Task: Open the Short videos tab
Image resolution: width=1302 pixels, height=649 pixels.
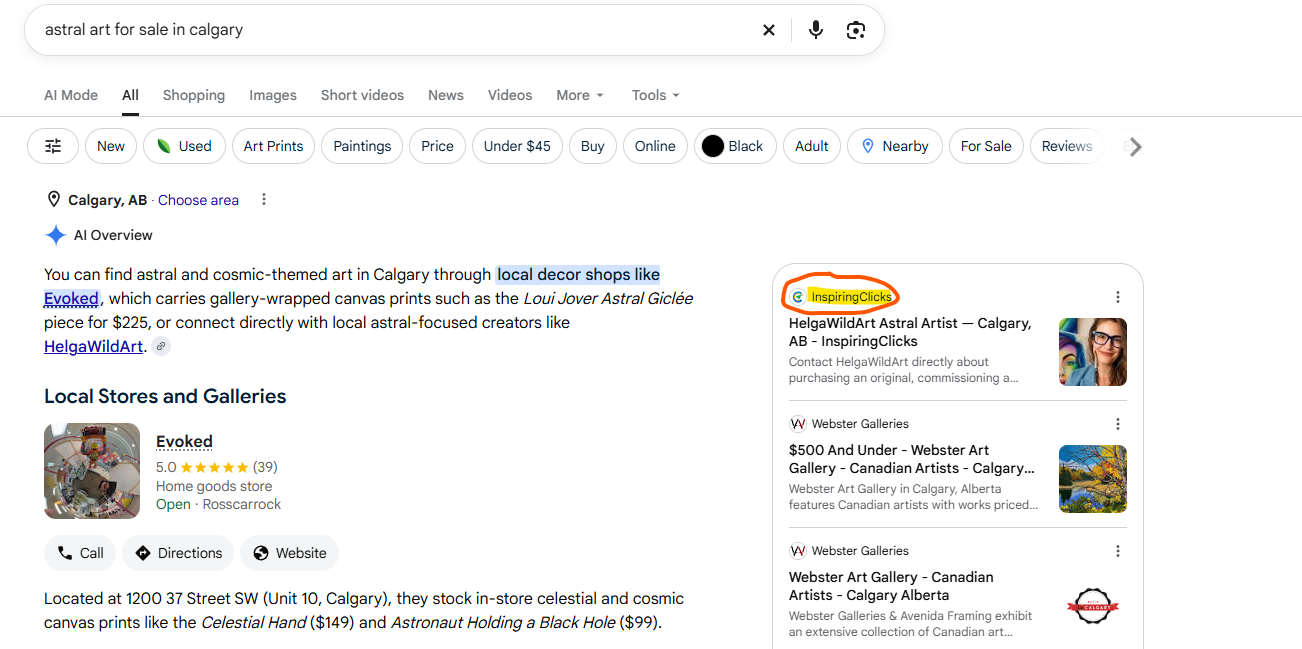Action: [x=362, y=95]
